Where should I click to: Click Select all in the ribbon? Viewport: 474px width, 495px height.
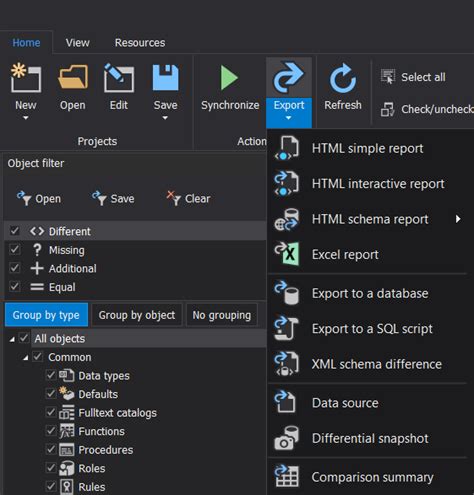413,77
